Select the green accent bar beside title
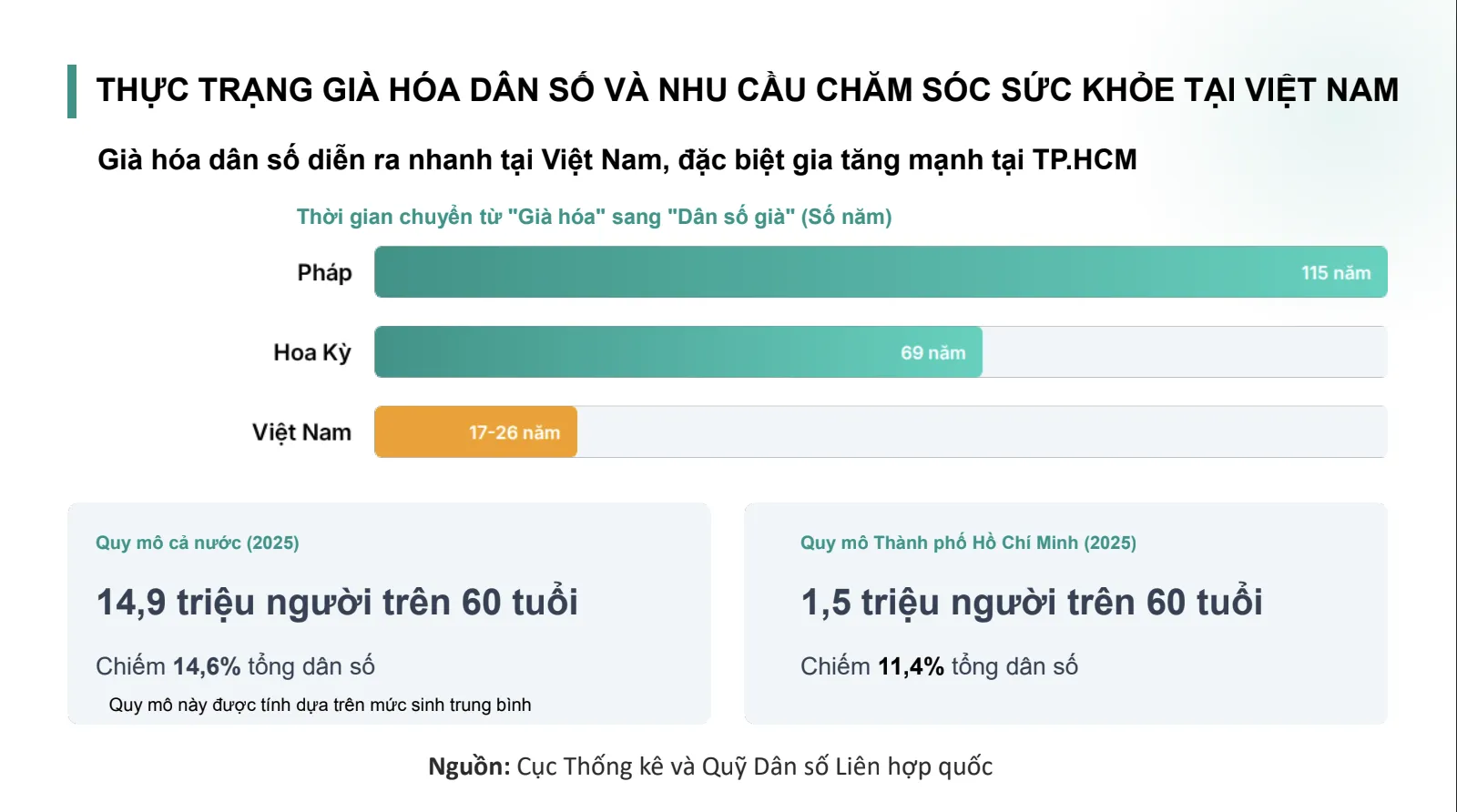This screenshot has width=1457, height=812. coord(72,91)
